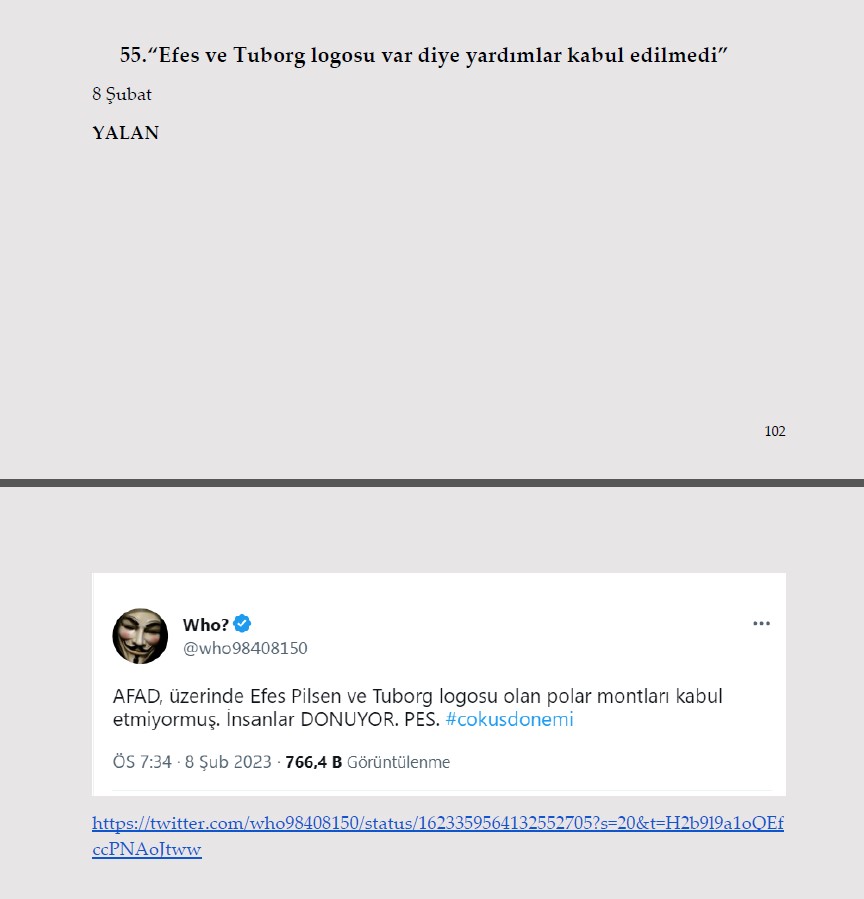The width and height of the screenshot is (864, 899).
Task: Follow the twitter.com/who98408150 status hyperlink
Action: pos(438,823)
